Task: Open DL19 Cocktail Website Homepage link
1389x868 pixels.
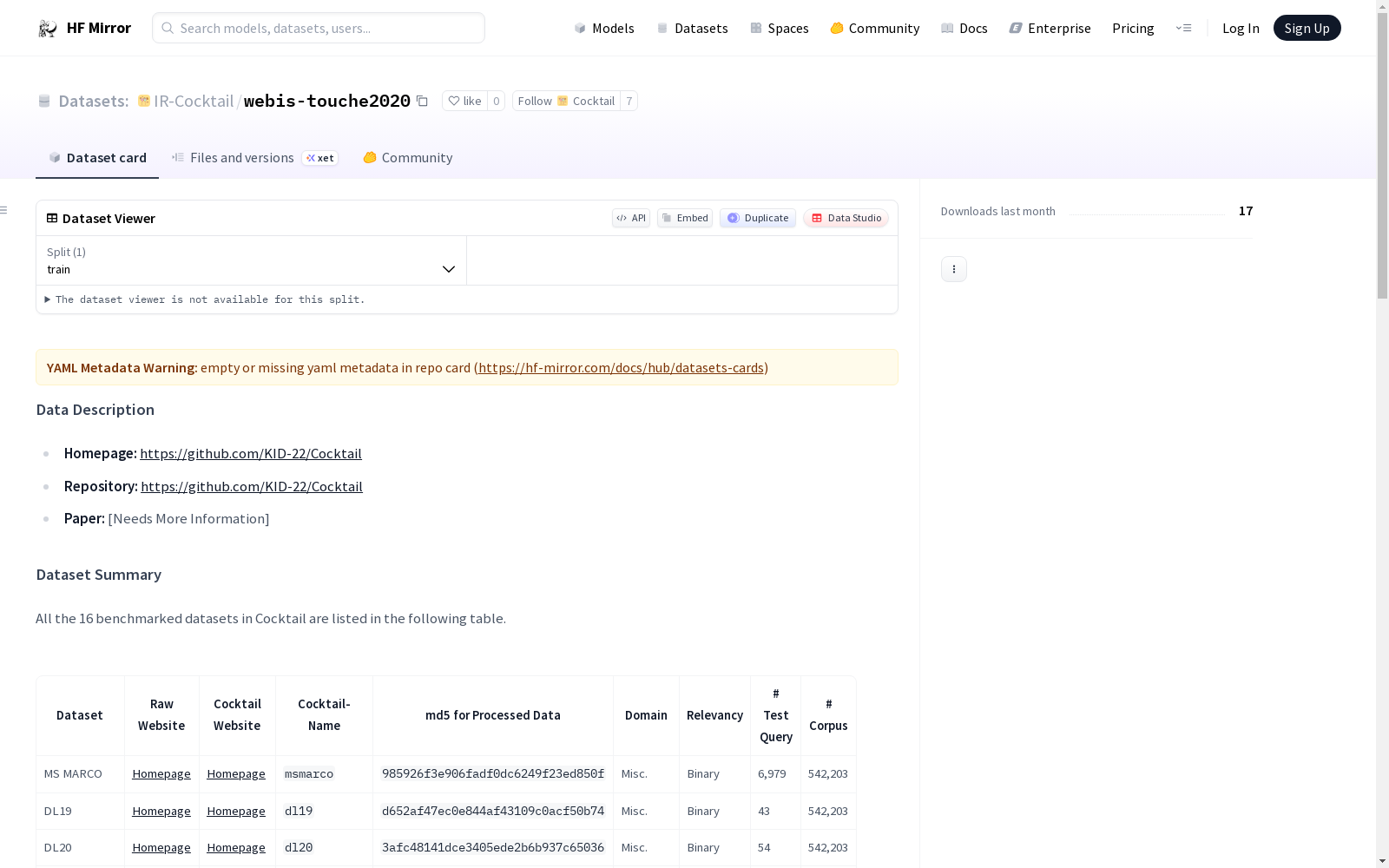Action: pyautogui.click(x=236, y=811)
